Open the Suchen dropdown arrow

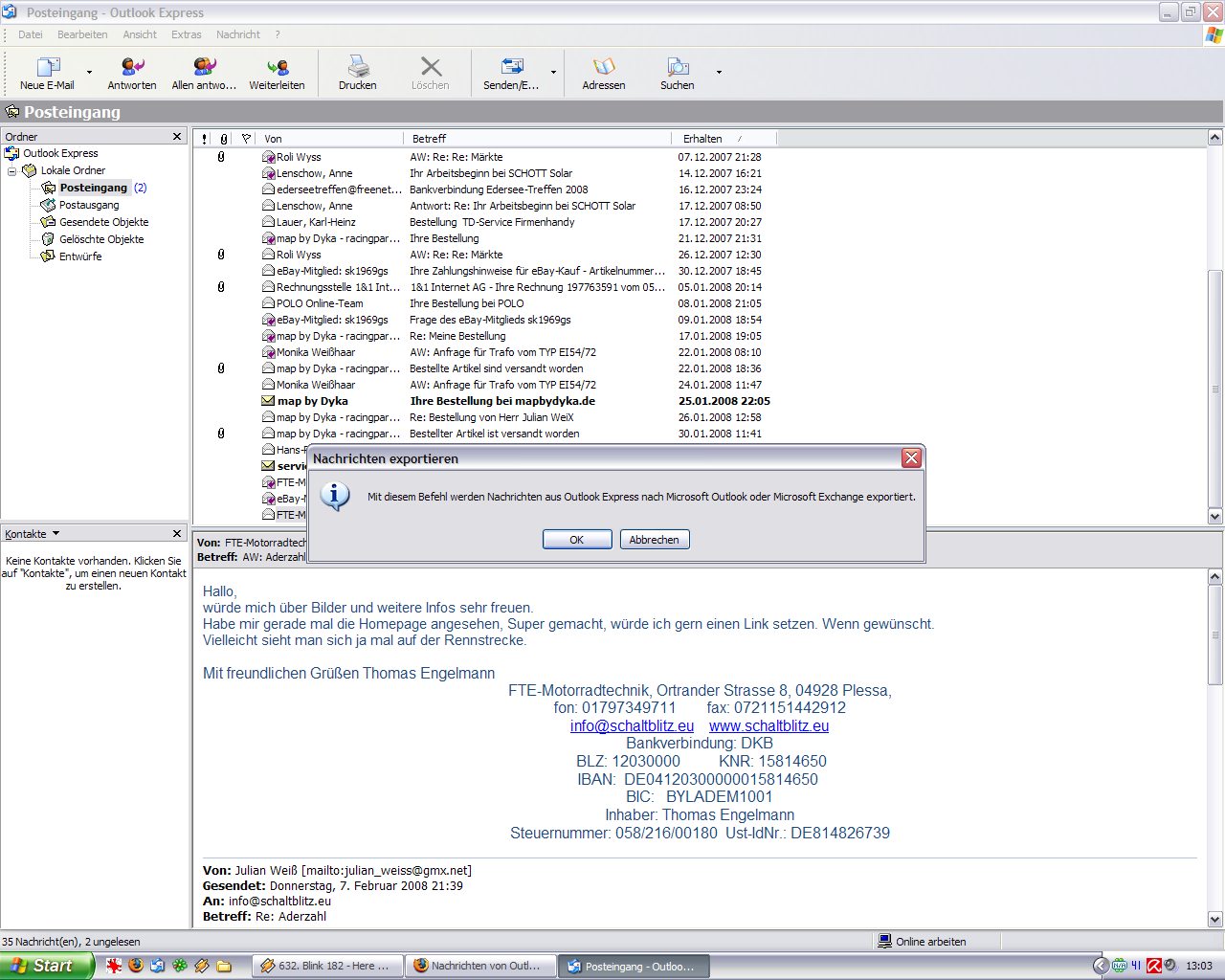tap(719, 73)
